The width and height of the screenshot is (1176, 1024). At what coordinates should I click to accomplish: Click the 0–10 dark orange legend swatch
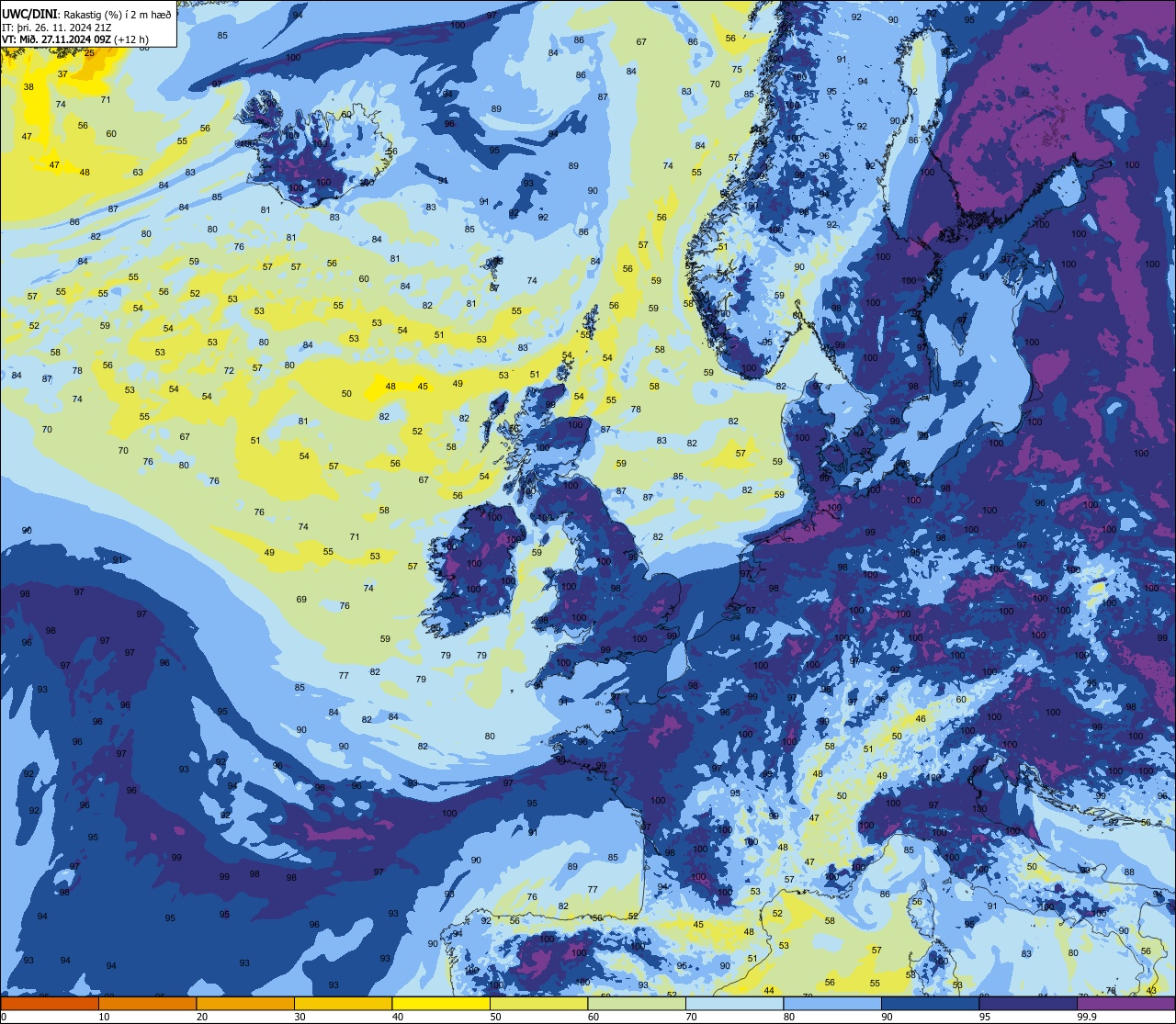click(x=50, y=1003)
